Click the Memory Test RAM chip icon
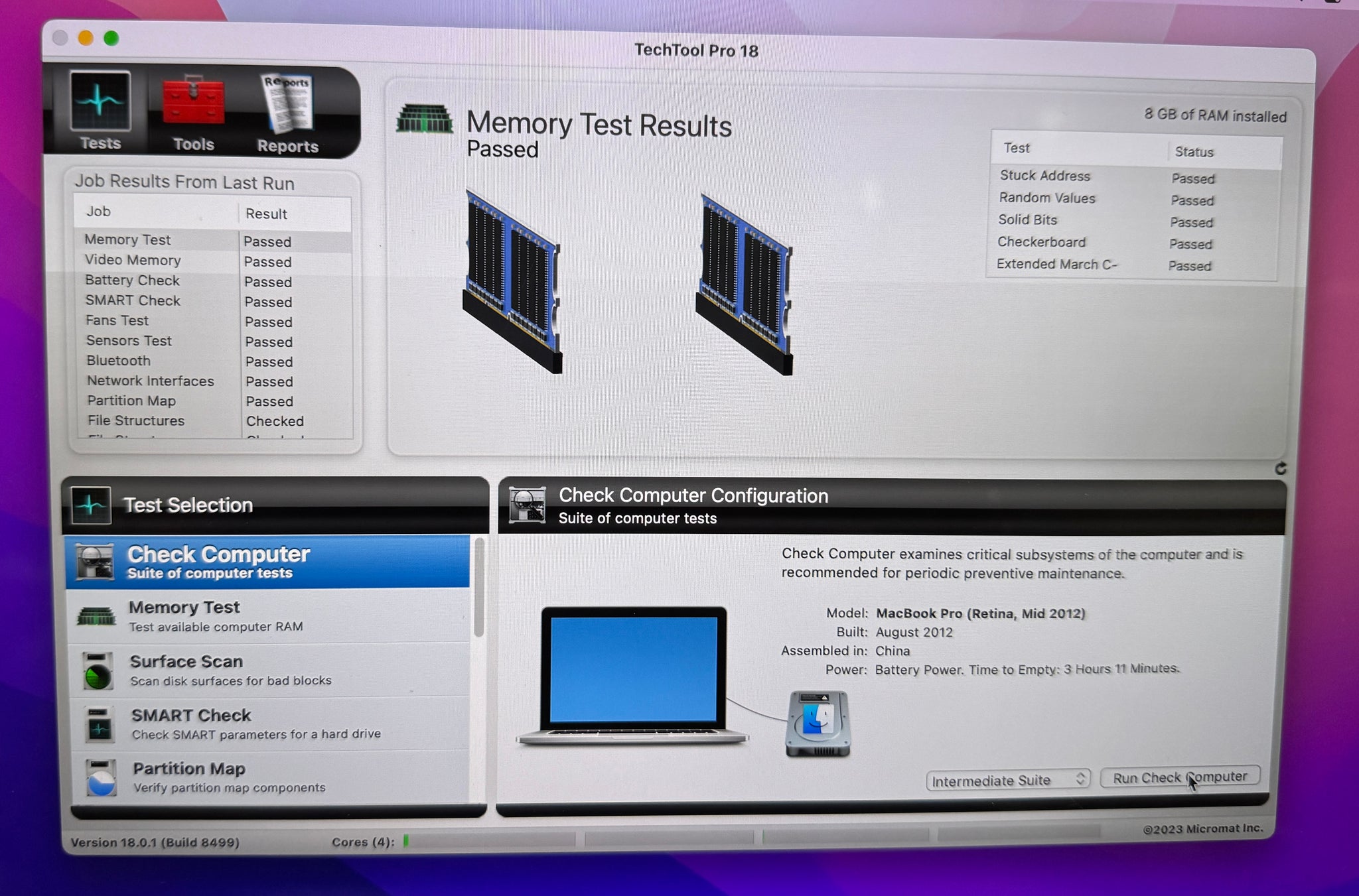Viewport: 1359px width, 896px height. click(x=96, y=617)
